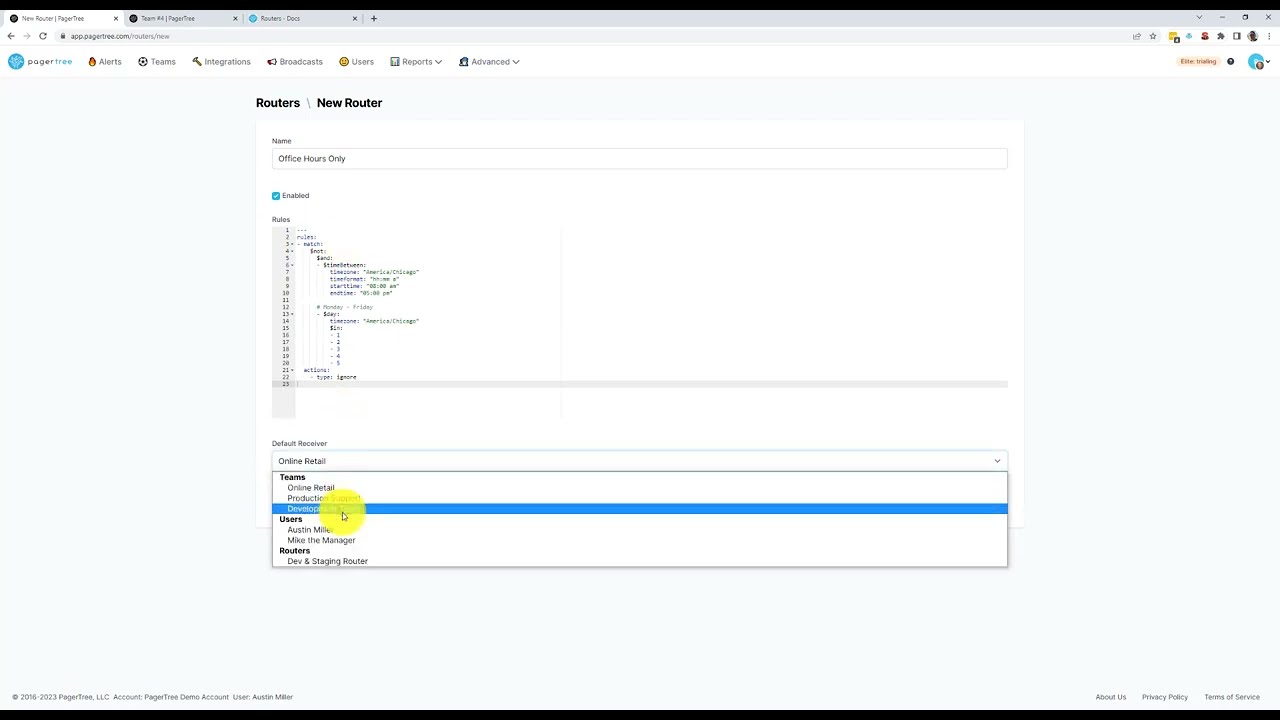The image size is (1280, 720).
Task: Switch to the Team #4 | PagerTree tab
Action: (181, 18)
